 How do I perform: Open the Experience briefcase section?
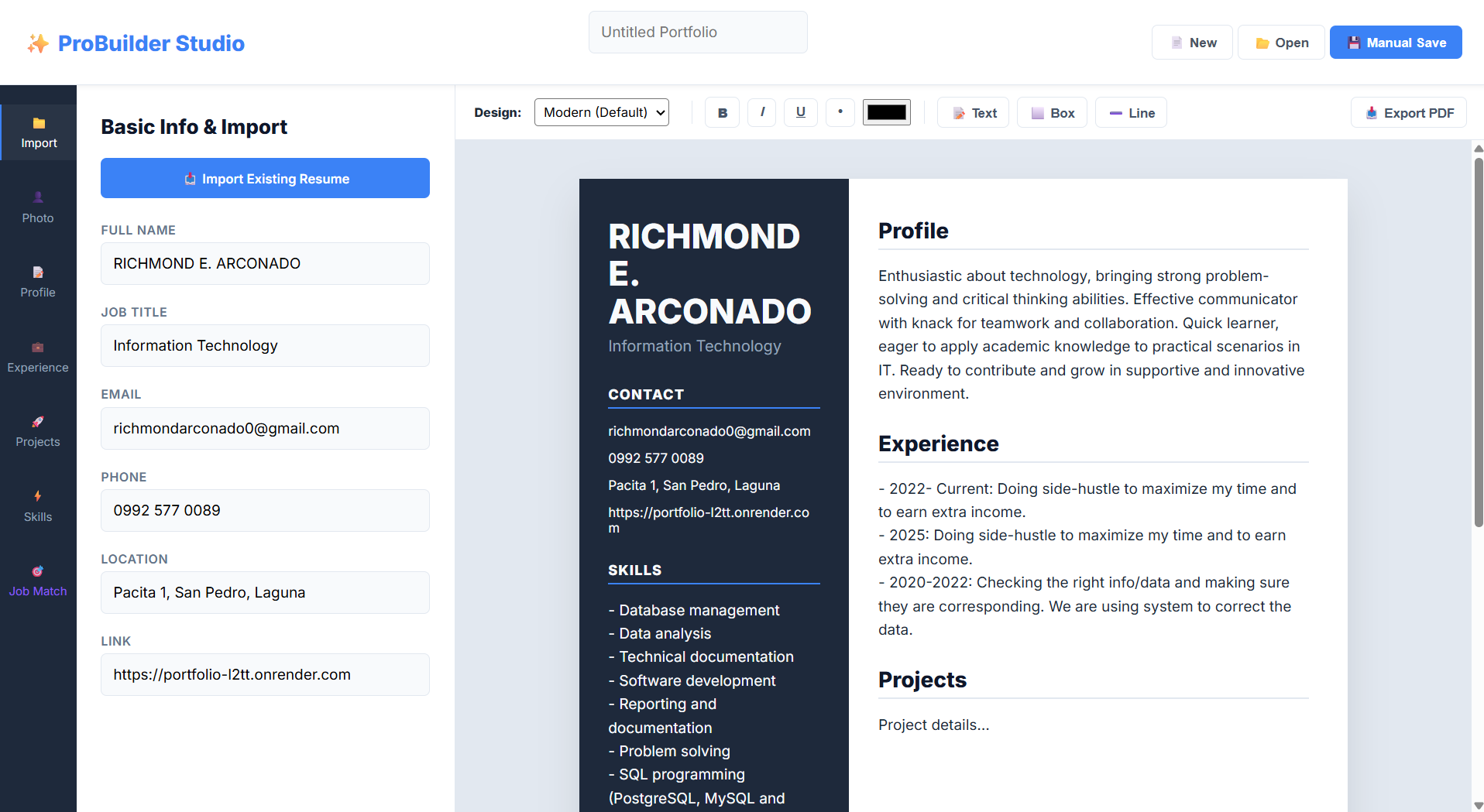[38, 357]
